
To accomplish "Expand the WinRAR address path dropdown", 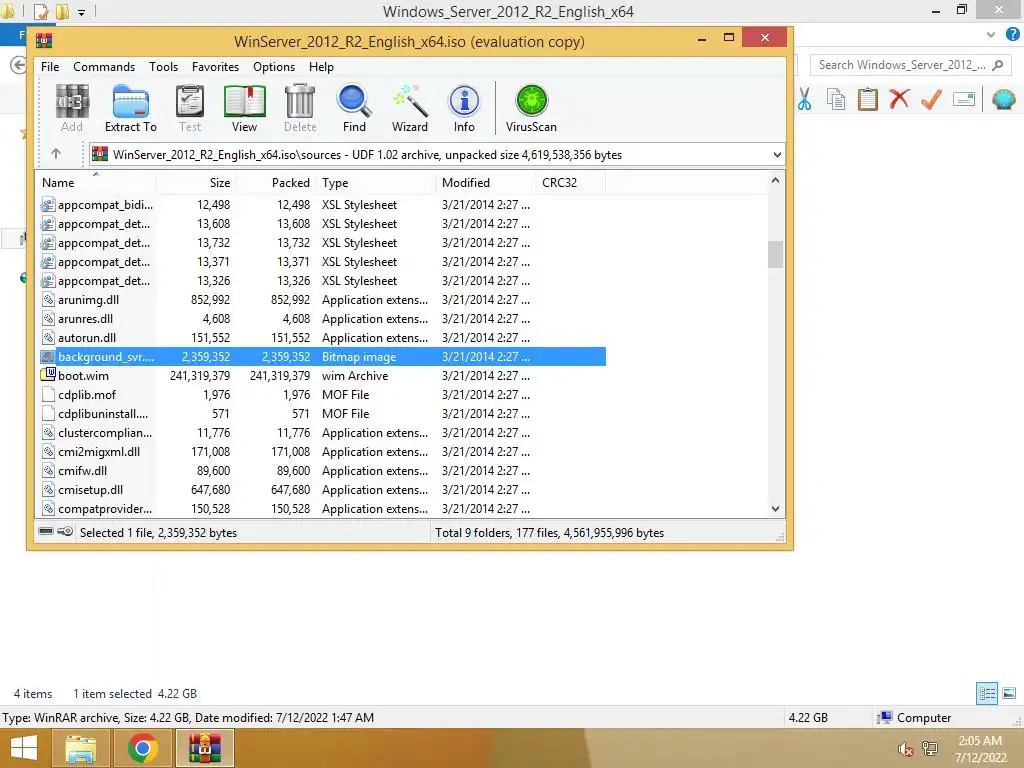I will click(x=777, y=155).
